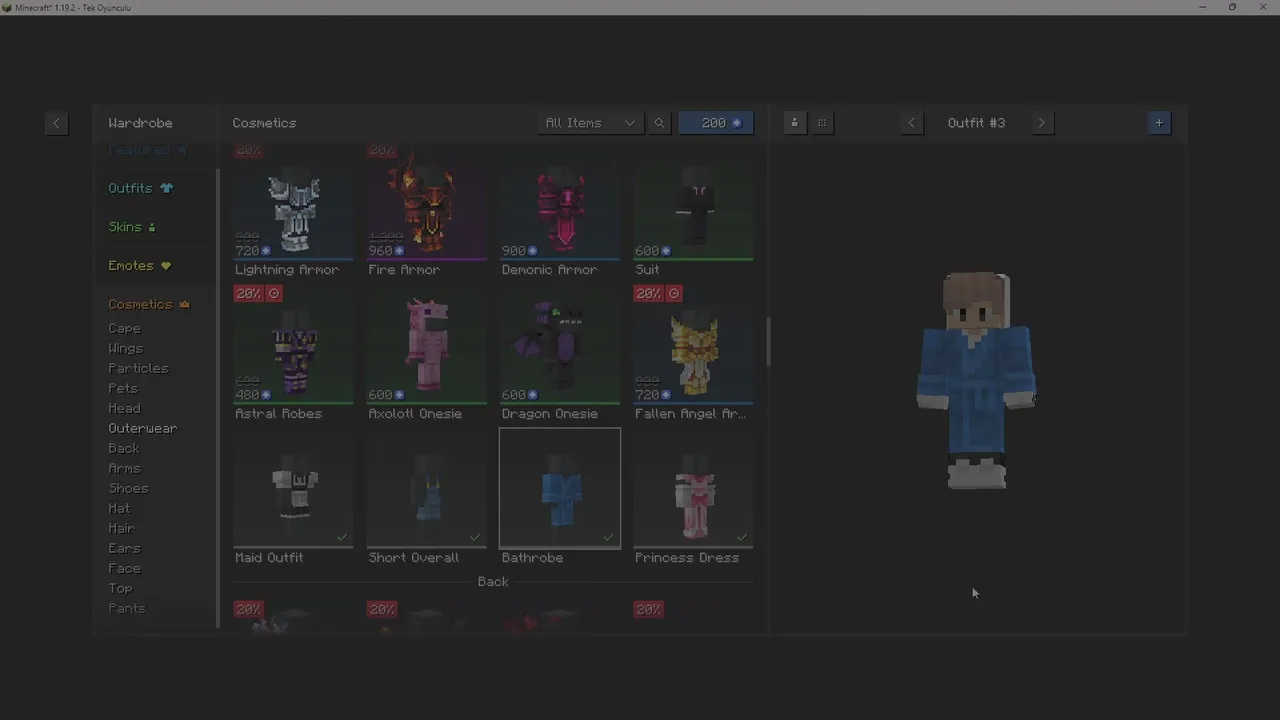Click the Back section heading in the list

pos(493,582)
